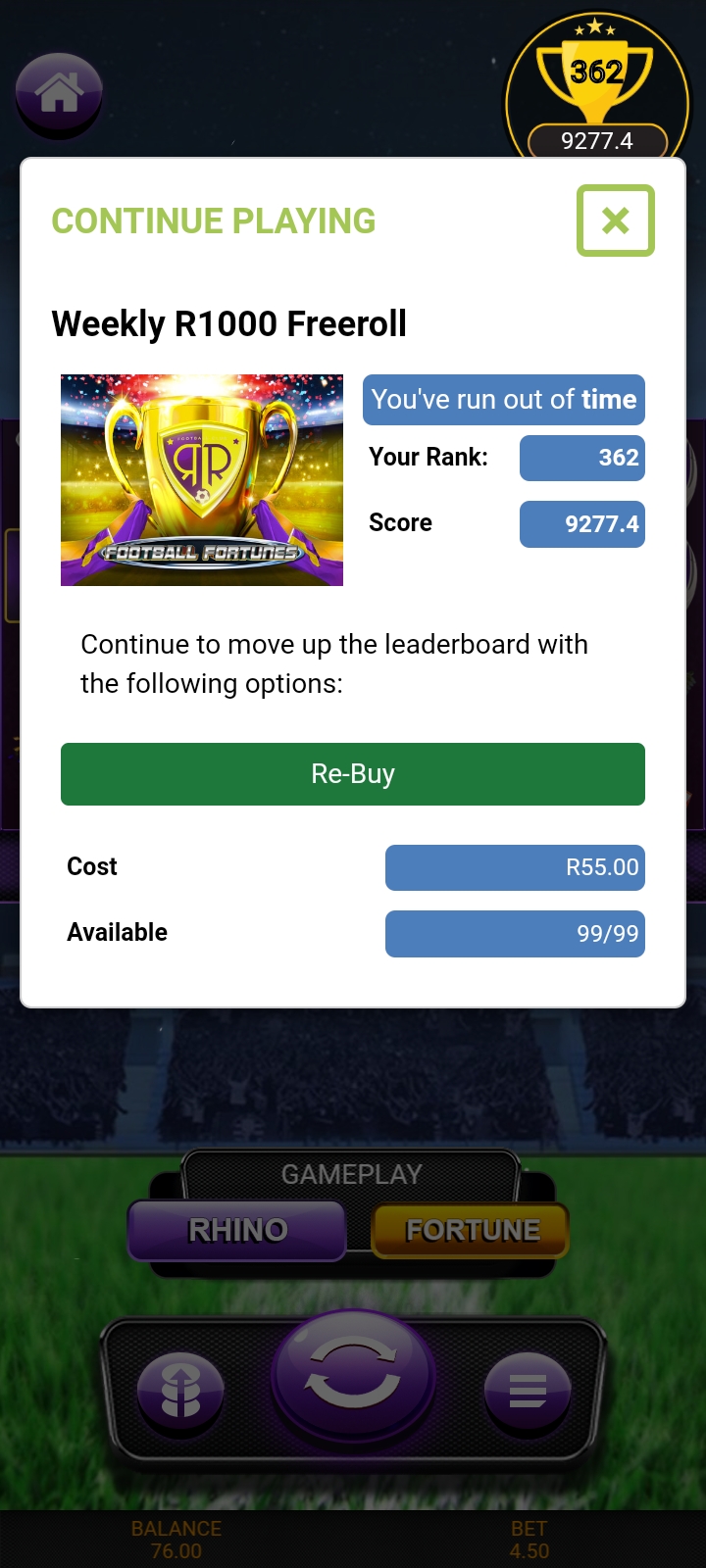Go to the home lobby icon
706x1568 pixels.
click(x=59, y=94)
